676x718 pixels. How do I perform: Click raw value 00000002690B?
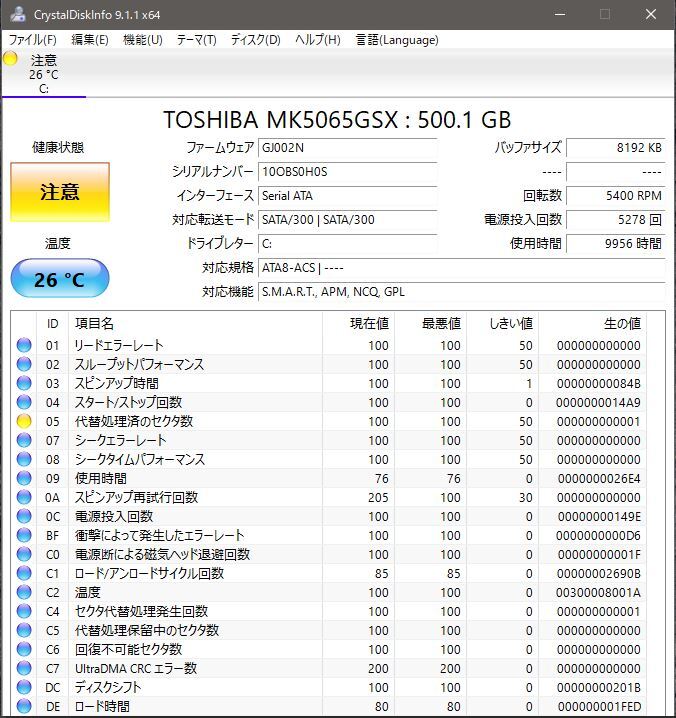point(599,573)
